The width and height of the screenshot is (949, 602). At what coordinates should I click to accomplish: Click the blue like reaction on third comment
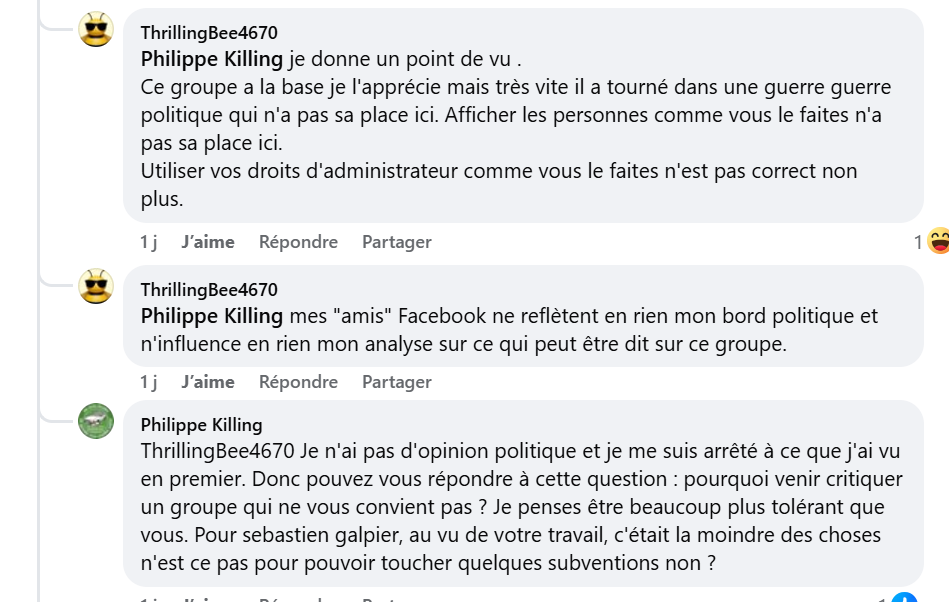coord(905,598)
